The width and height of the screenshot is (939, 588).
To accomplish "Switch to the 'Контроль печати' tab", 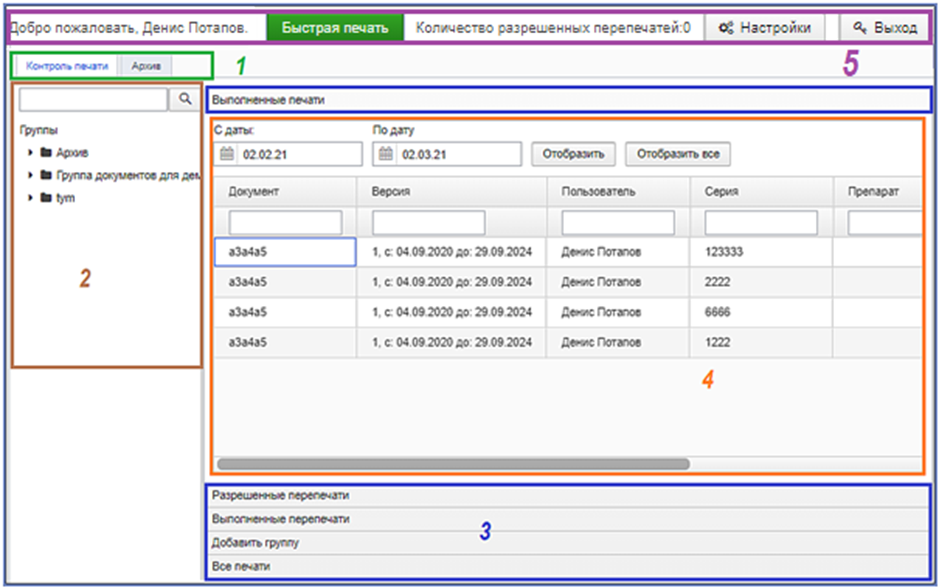I will coord(67,66).
